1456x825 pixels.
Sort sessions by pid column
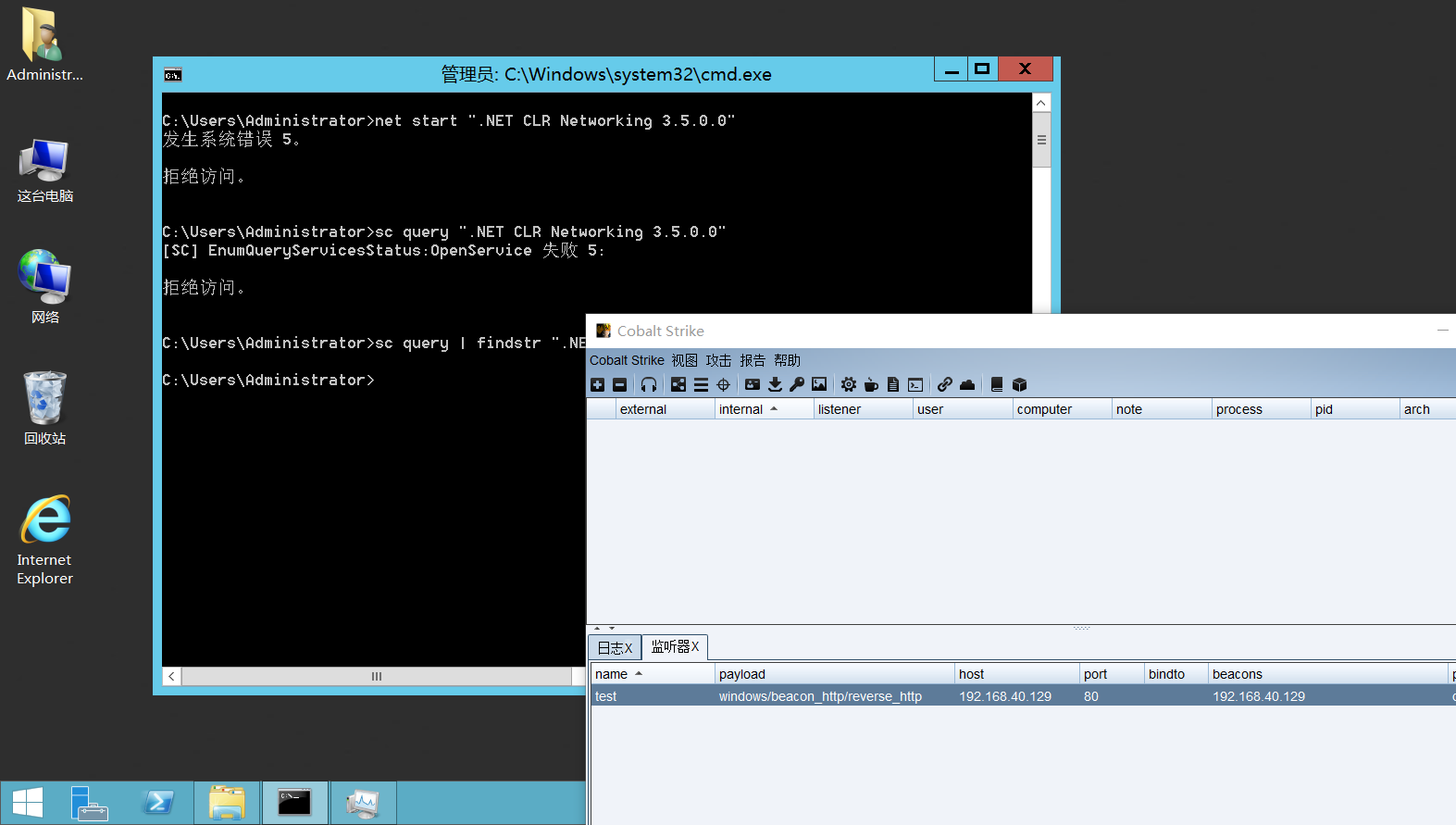(x=1355, y=409)
